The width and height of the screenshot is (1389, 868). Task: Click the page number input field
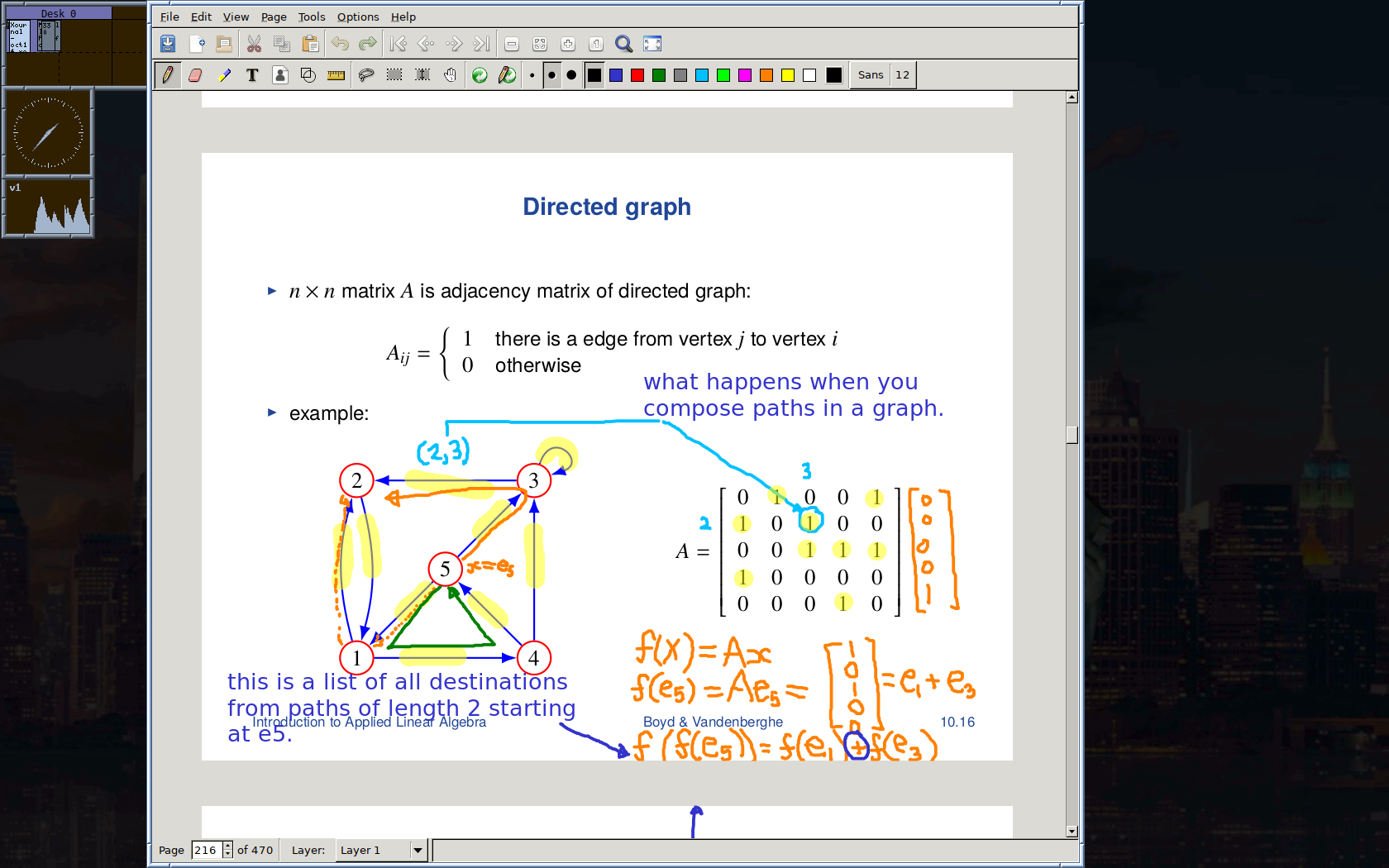[207, 850]
